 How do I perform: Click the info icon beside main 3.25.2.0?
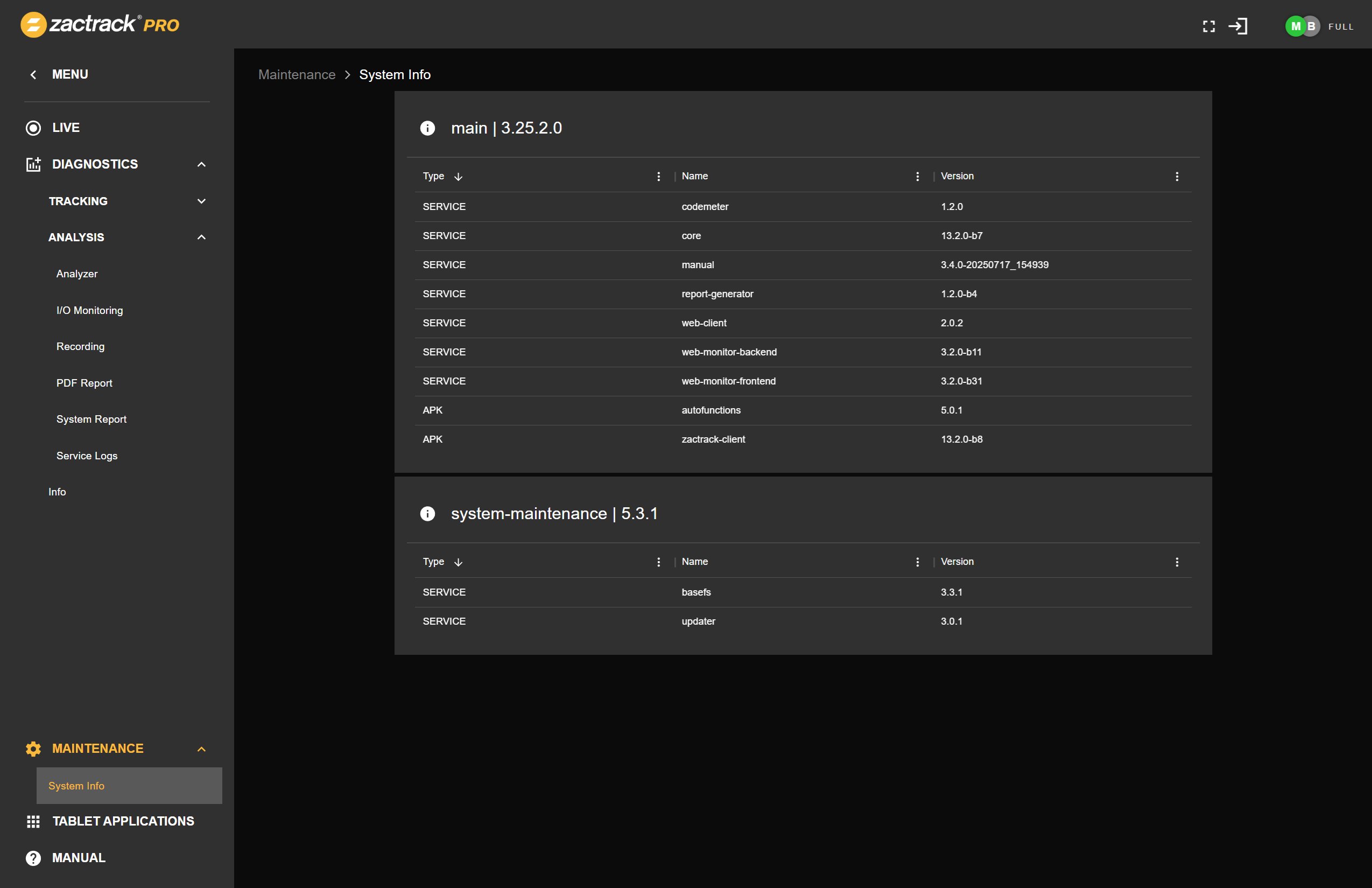(427, 128)
